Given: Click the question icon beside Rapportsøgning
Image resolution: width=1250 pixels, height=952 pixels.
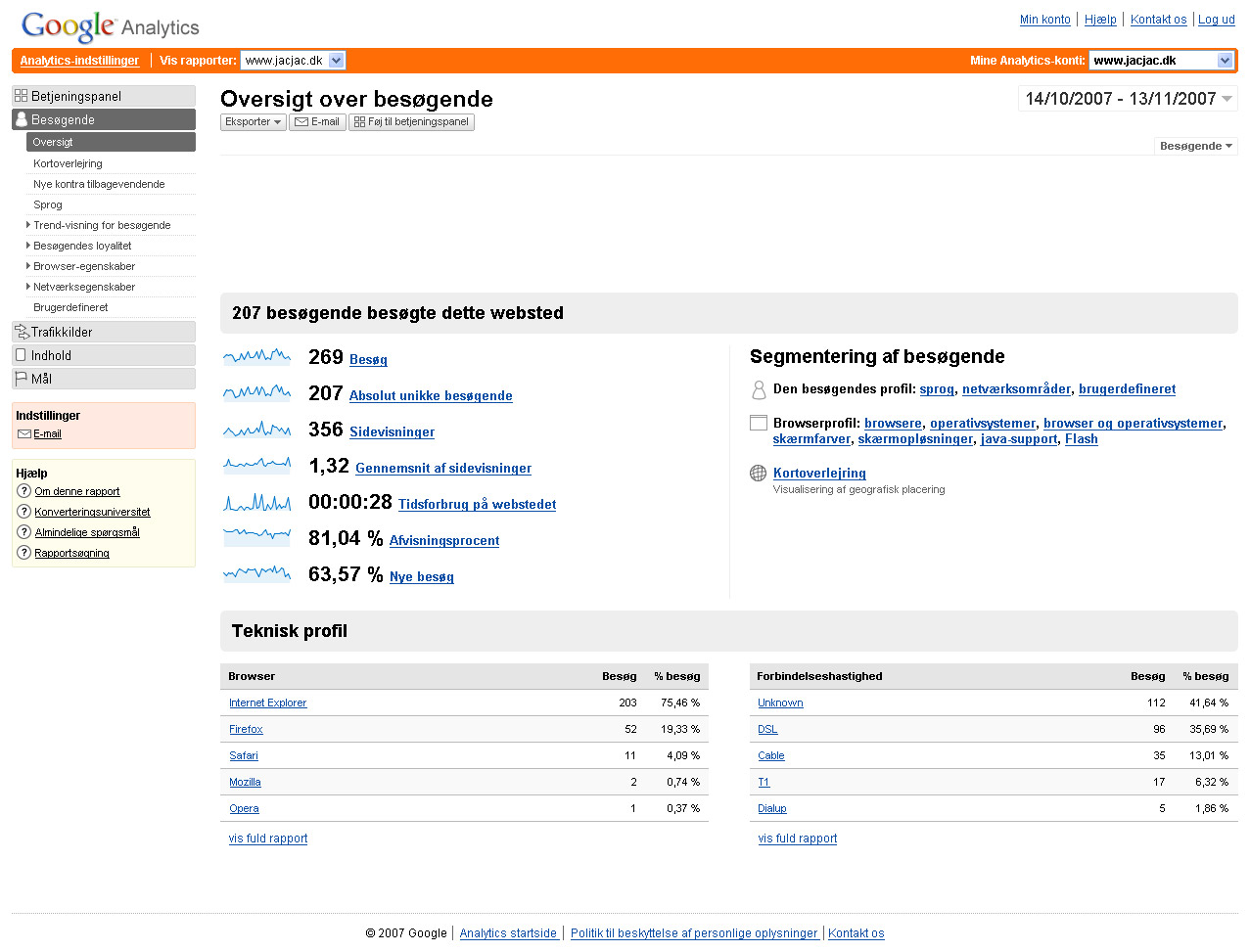Looking at the screenshot, I should [24, 553].
